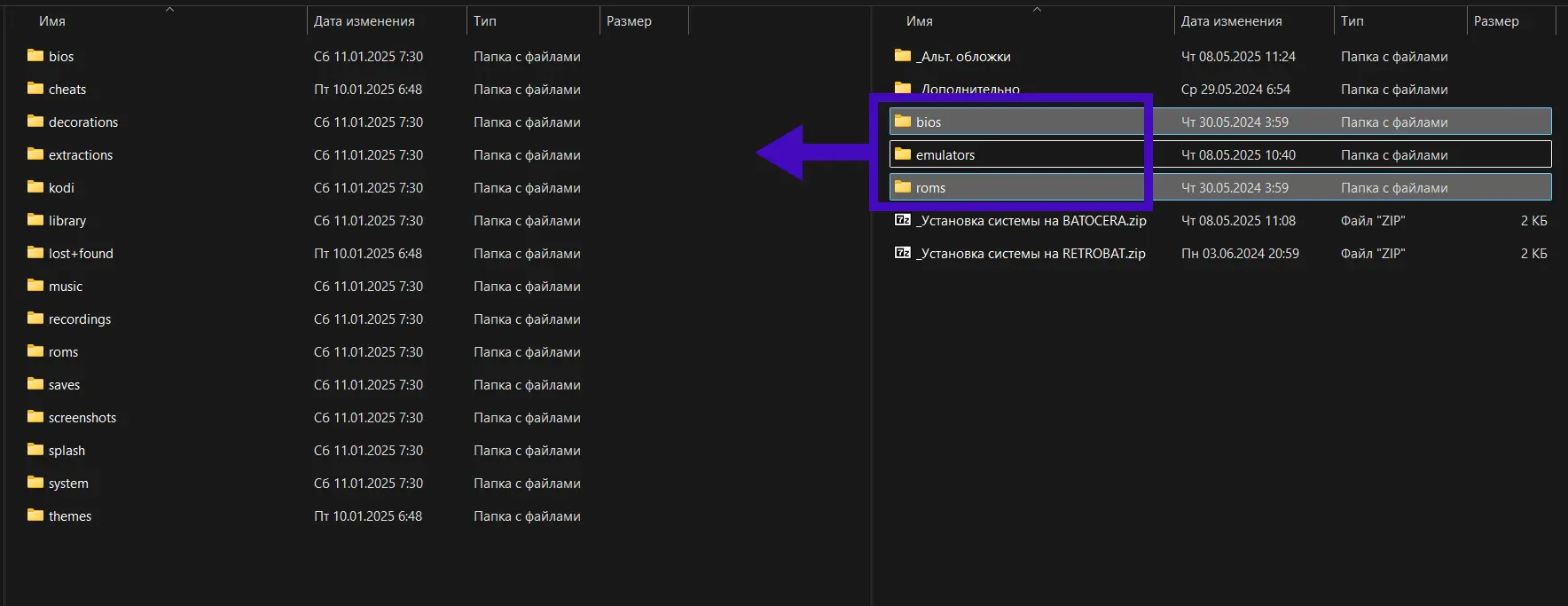Select the themes folder name
This screenshot has width=1568, height=606.
coord(70,516)
